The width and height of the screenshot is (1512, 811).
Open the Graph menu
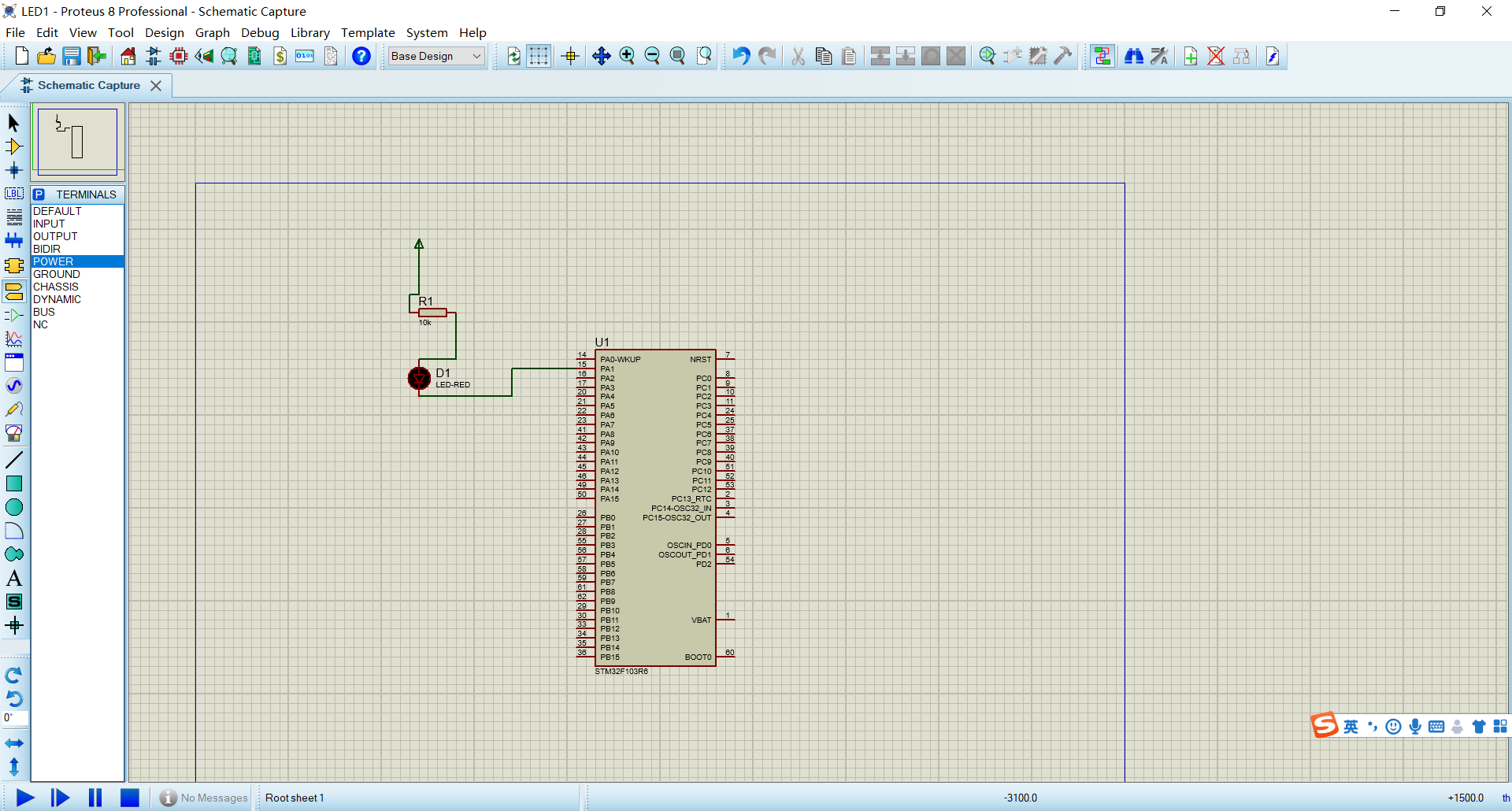(x=213, y=32)
